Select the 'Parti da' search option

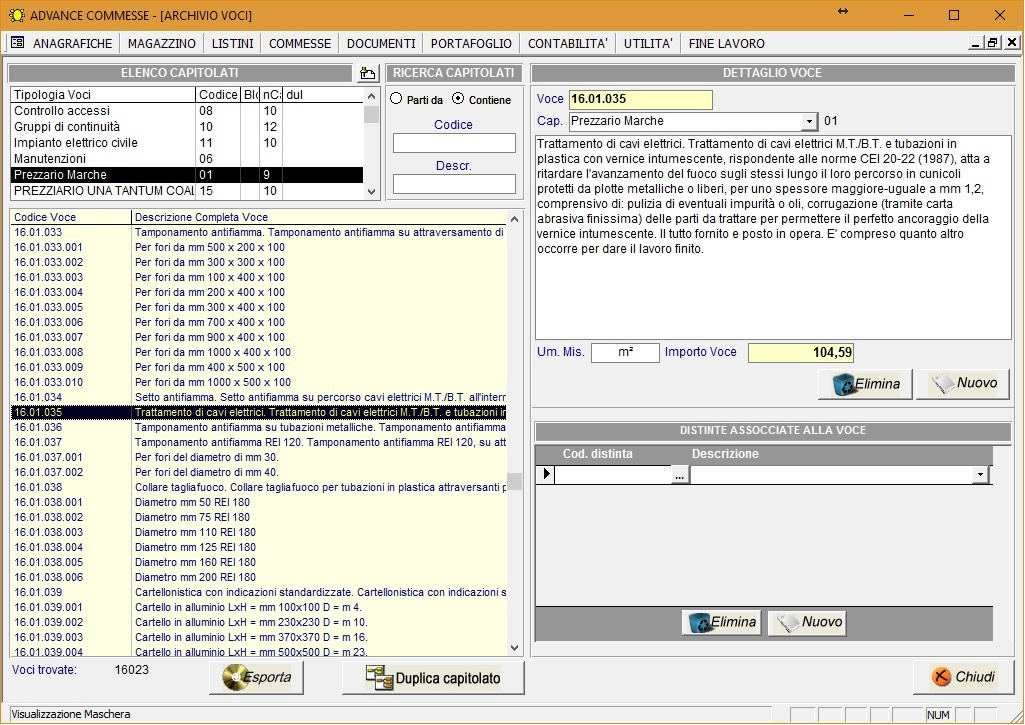coord(396,99)
